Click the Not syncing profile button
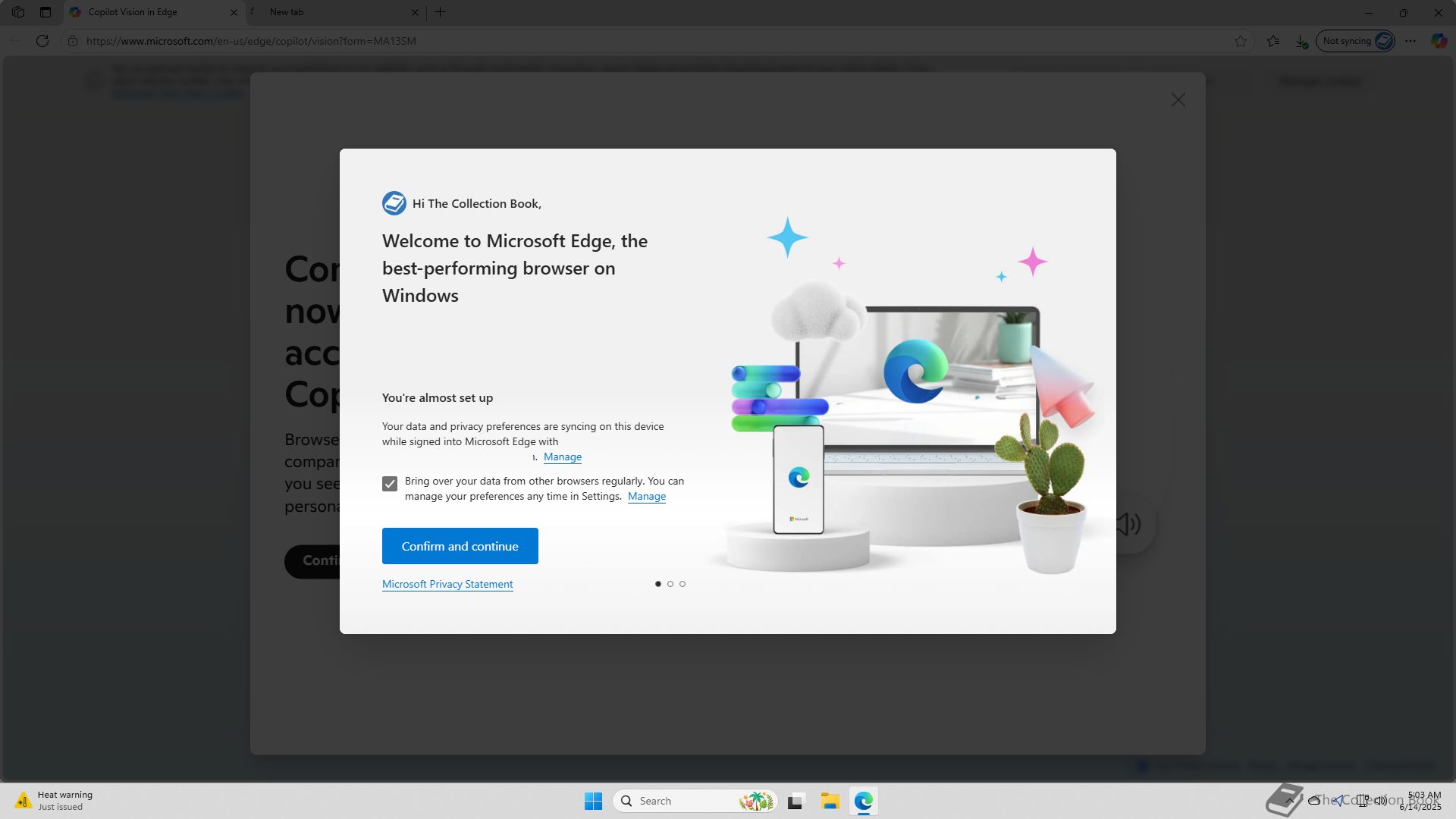1456x819 pixels. point(1356,41)
